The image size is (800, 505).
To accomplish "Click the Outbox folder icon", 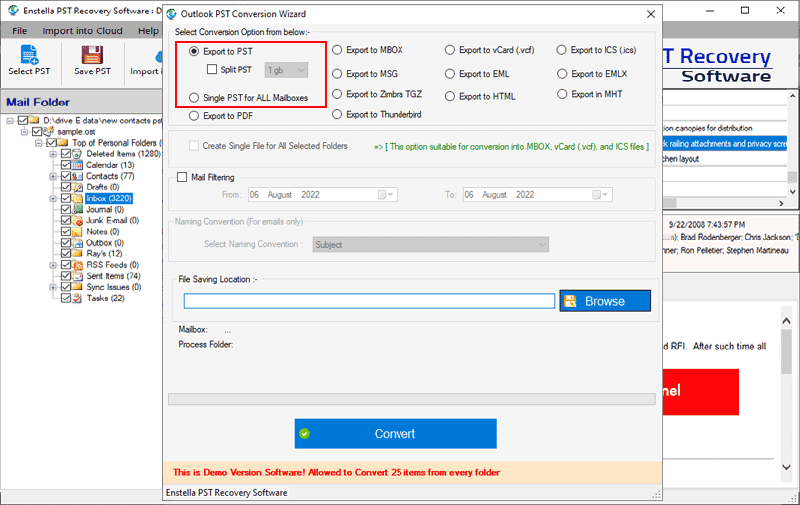I will (x=78, y=243).
